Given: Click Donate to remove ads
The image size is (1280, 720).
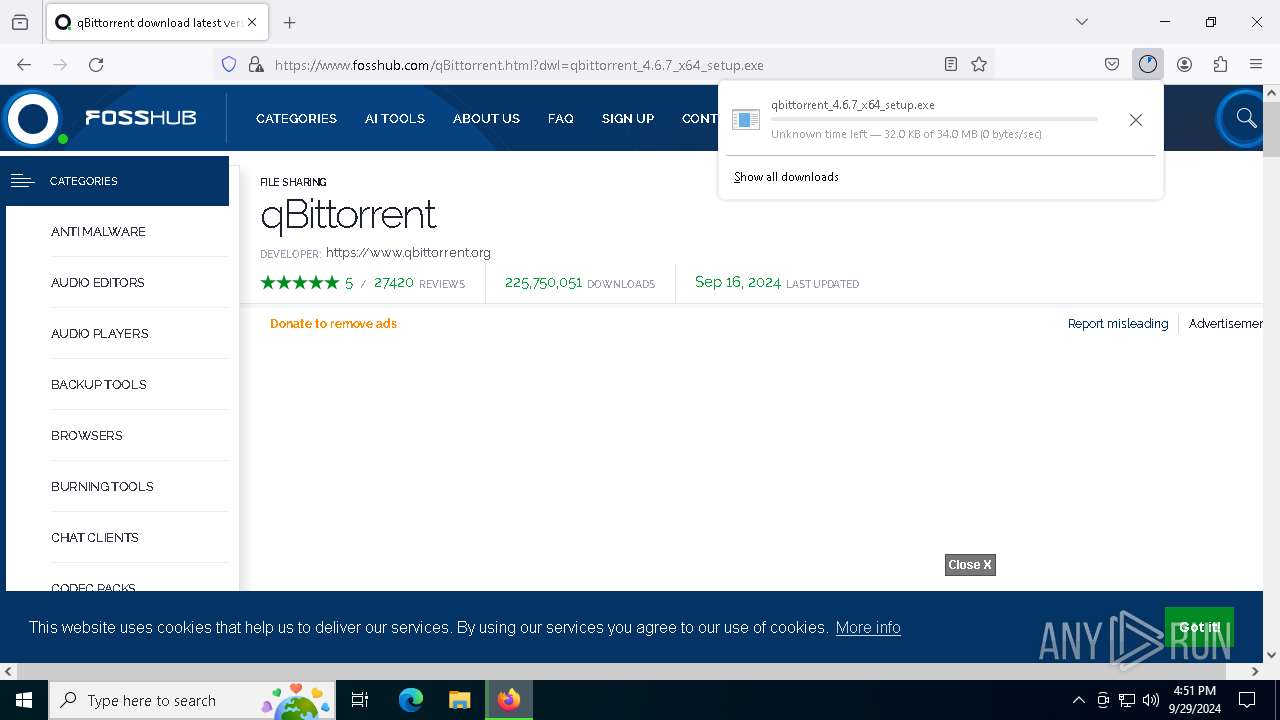Looking at the screenshot, I should click(x=333, y=324).
